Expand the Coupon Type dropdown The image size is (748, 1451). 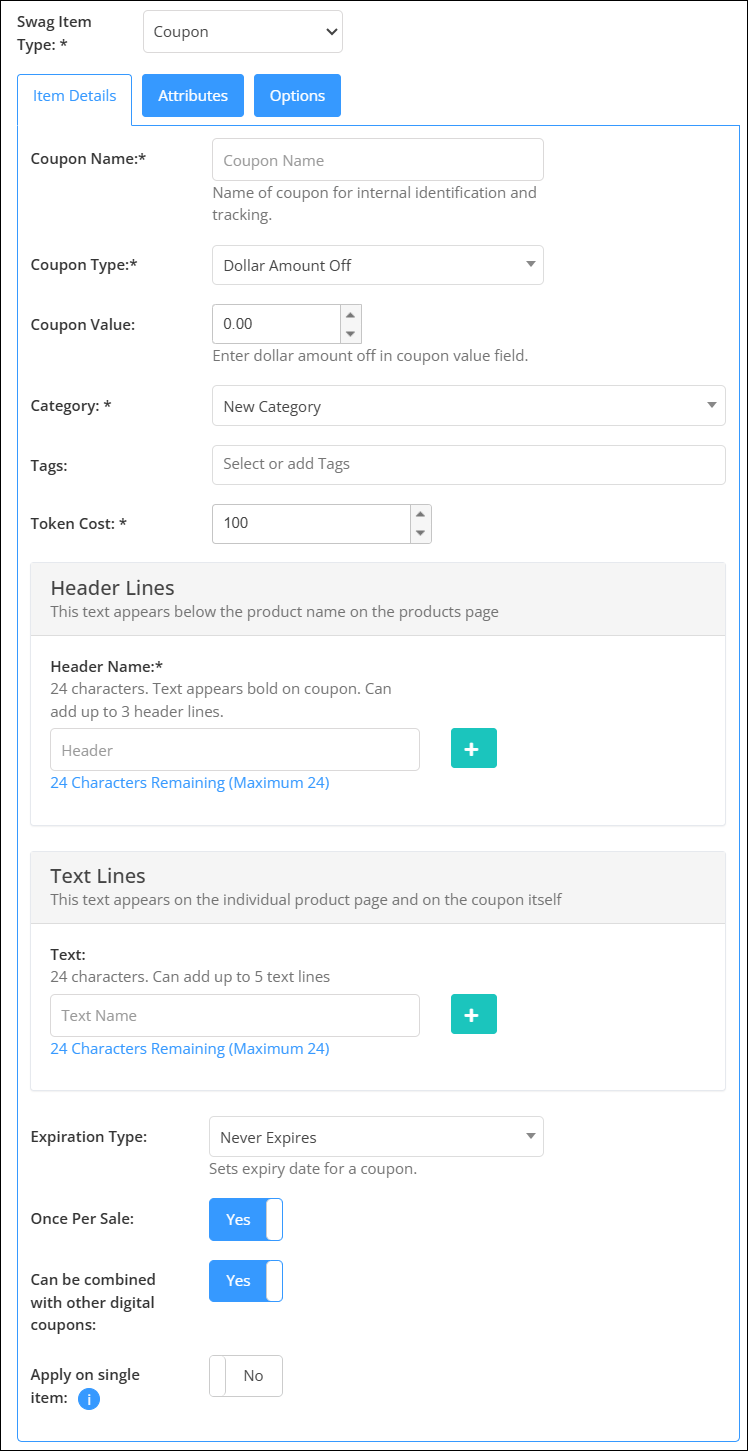(378, 265)
